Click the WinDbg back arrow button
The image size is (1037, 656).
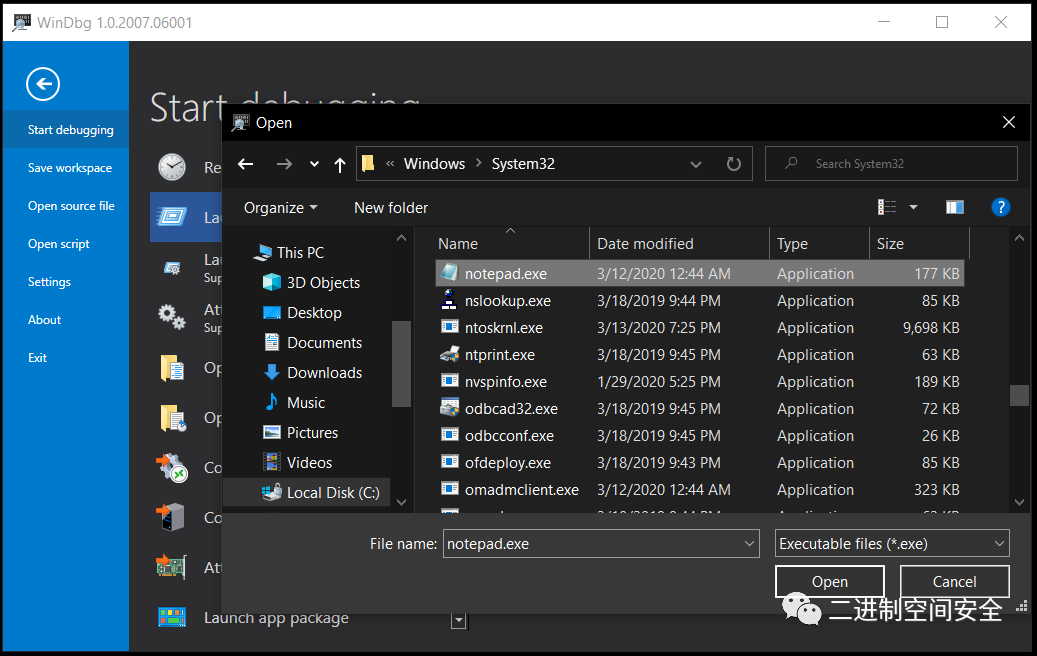click(x=43, y=84)
